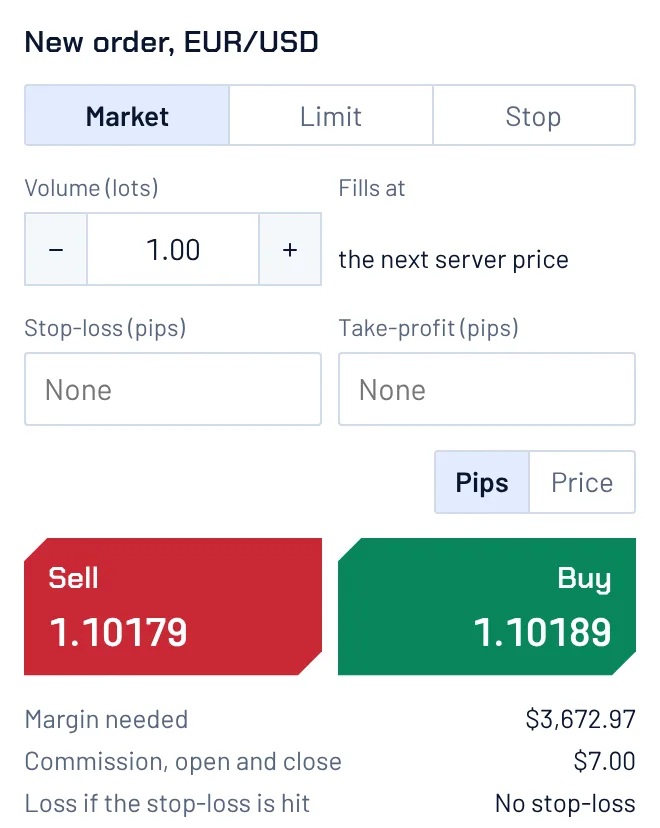The height and width of the screenshot is (828, 660).
Task: Click the commission value $7.00
Action: point(605,761)
